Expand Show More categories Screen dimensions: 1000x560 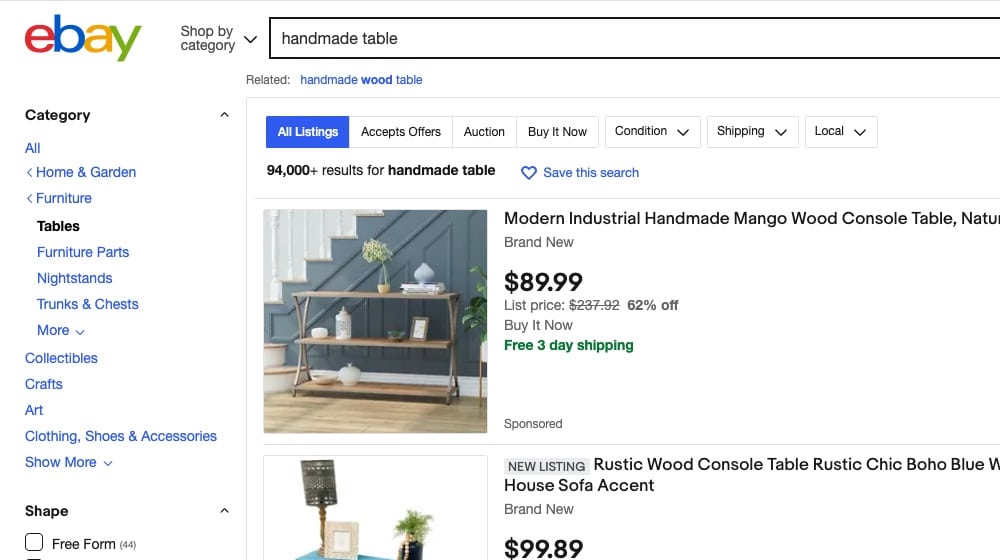tap(68, 462)
